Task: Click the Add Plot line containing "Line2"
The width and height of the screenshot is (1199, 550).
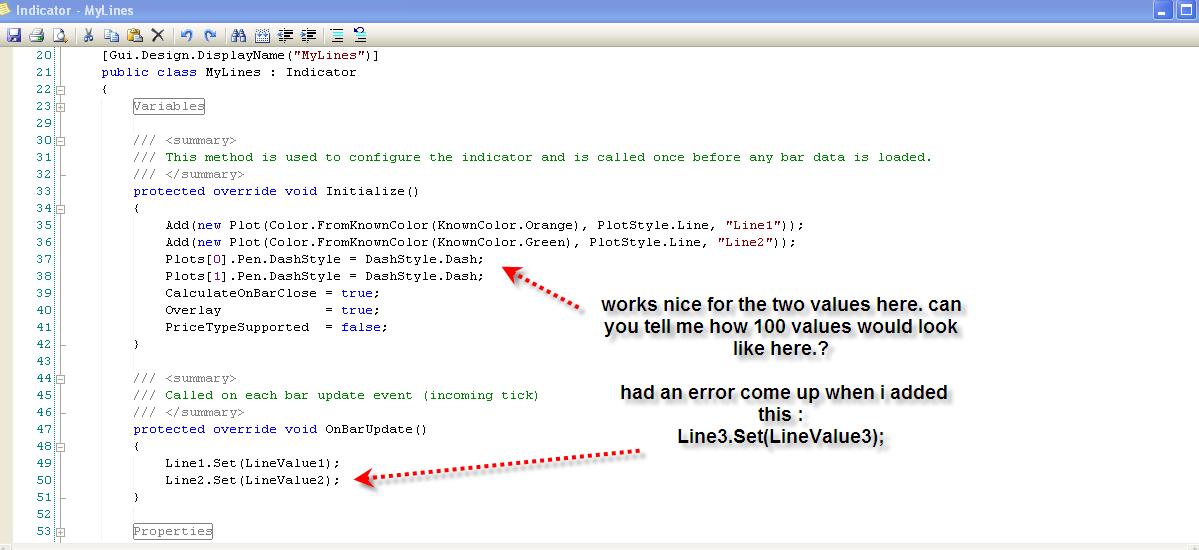Action: (x=481, y=242)
